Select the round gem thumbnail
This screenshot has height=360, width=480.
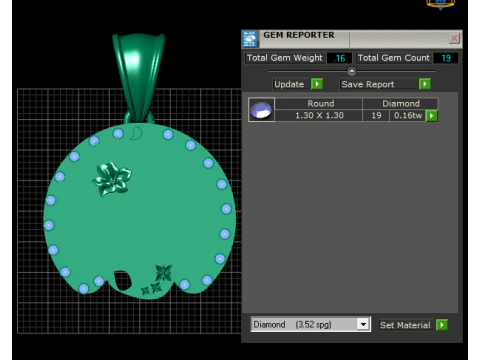pos(261,110)
